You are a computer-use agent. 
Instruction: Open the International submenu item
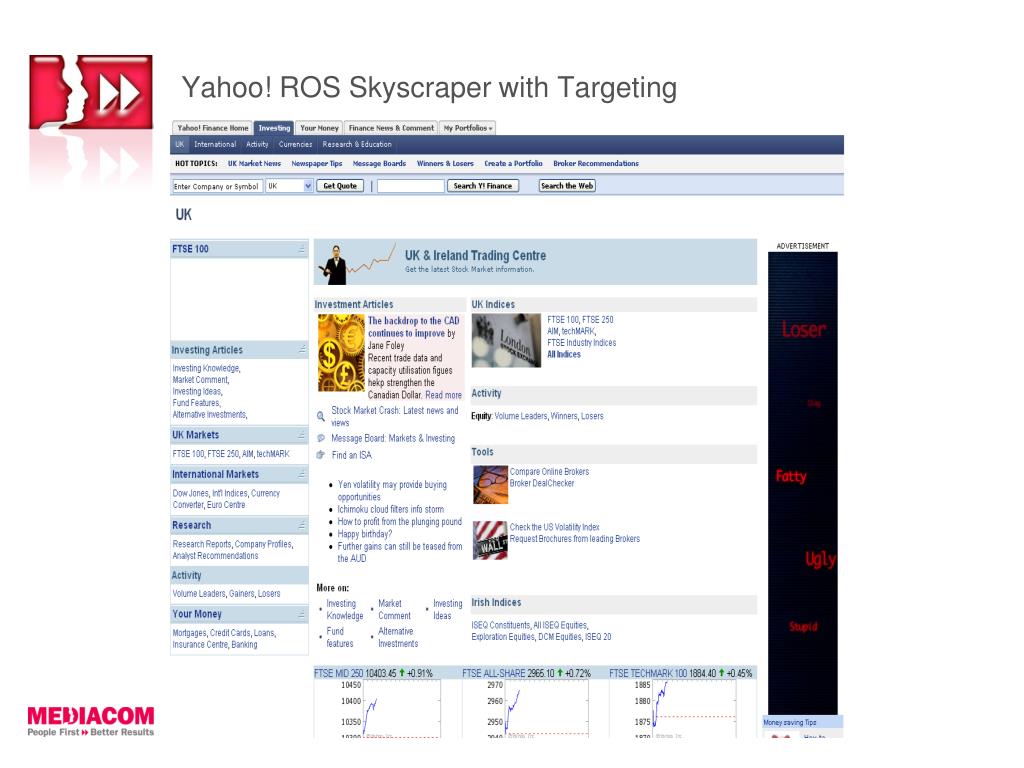215,144
